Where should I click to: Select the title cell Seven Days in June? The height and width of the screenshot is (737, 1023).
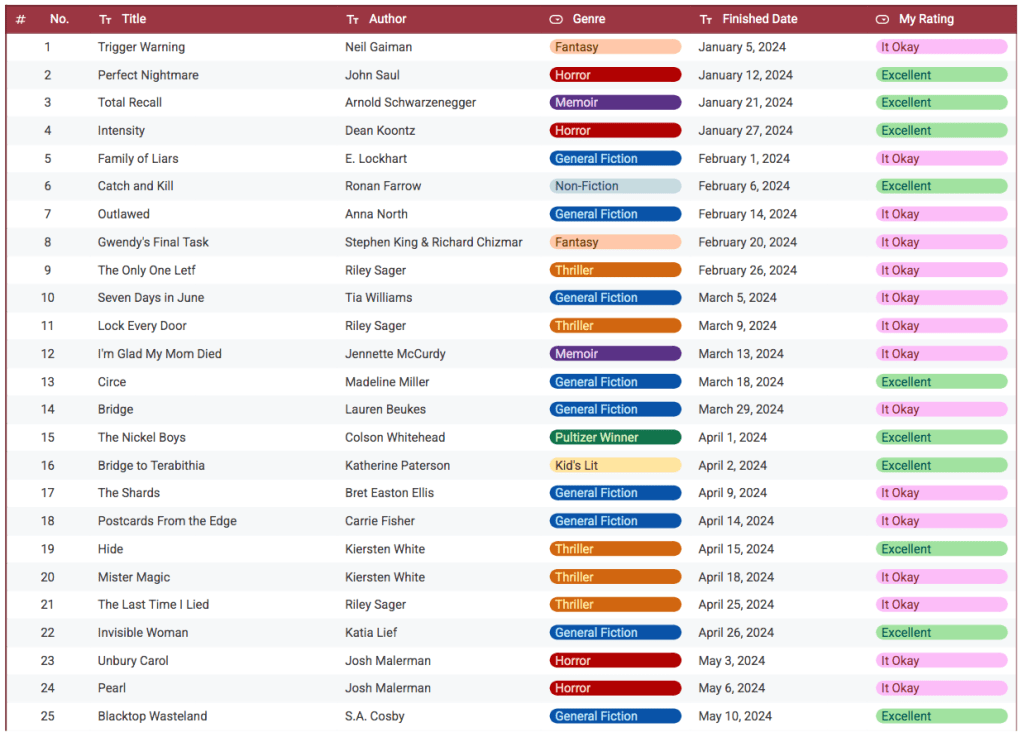click(151, 297)
